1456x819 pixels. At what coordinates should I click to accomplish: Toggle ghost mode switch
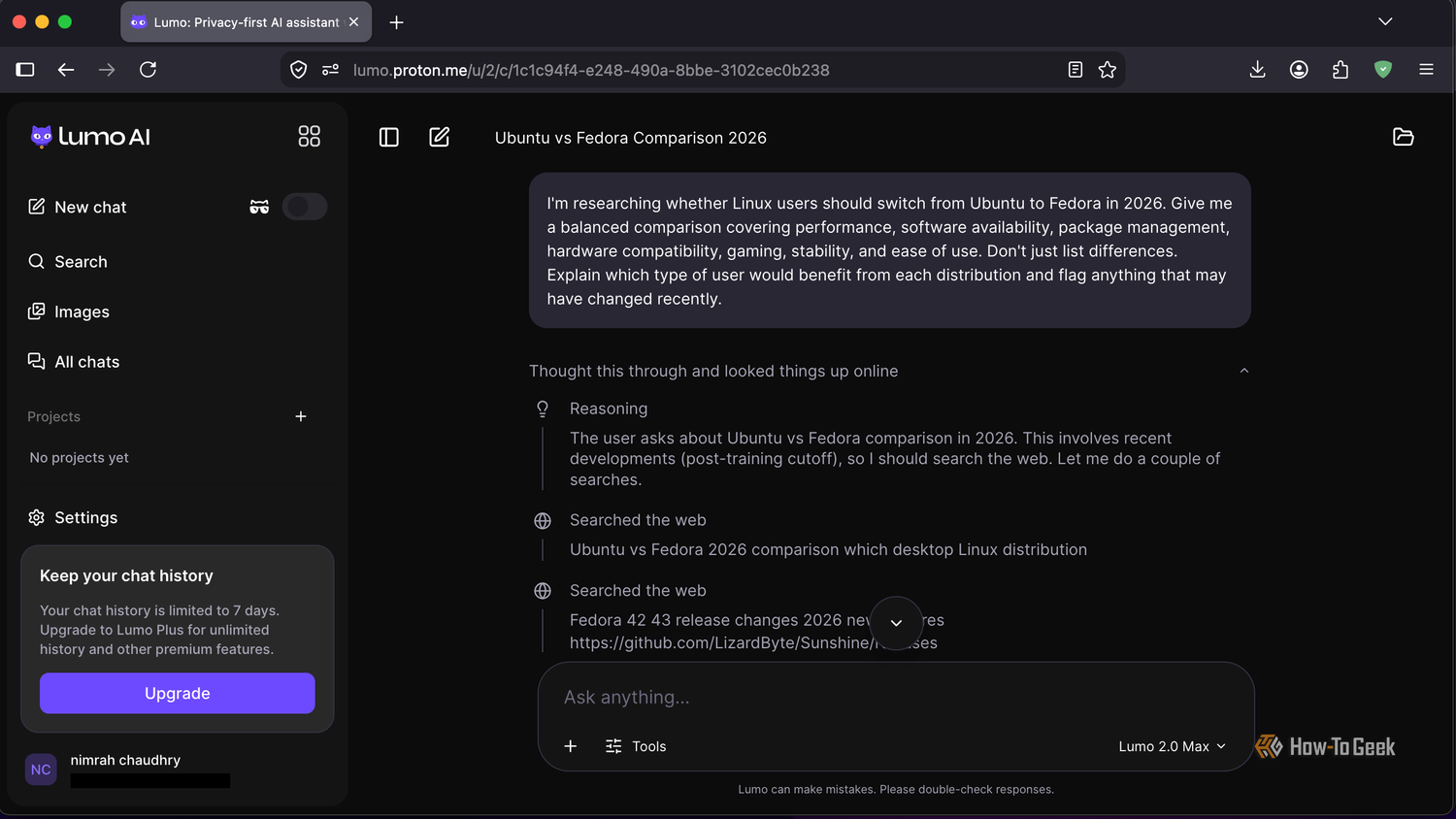[305, 207]
